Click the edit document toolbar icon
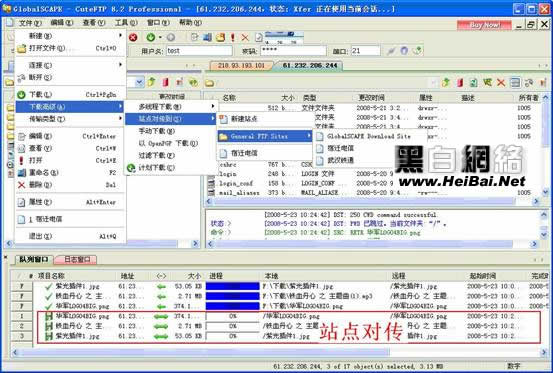The image size is (553, 373). click(194, 37)
